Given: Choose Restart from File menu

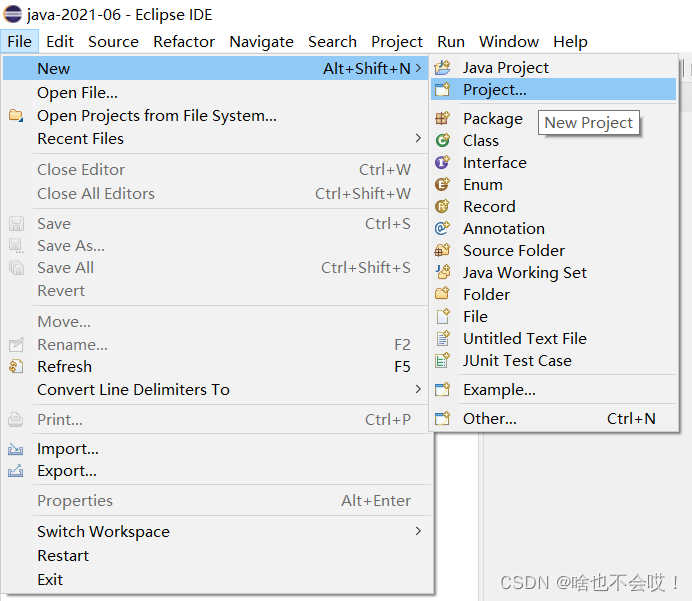Looking at the screenshot, I should pos(216,556).
